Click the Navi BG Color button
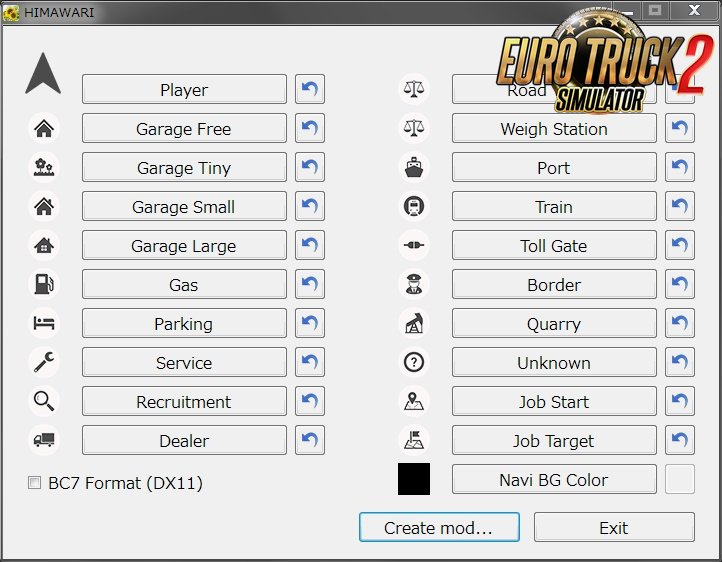Screen dimensions: 722x562 [x=554, y=479]
